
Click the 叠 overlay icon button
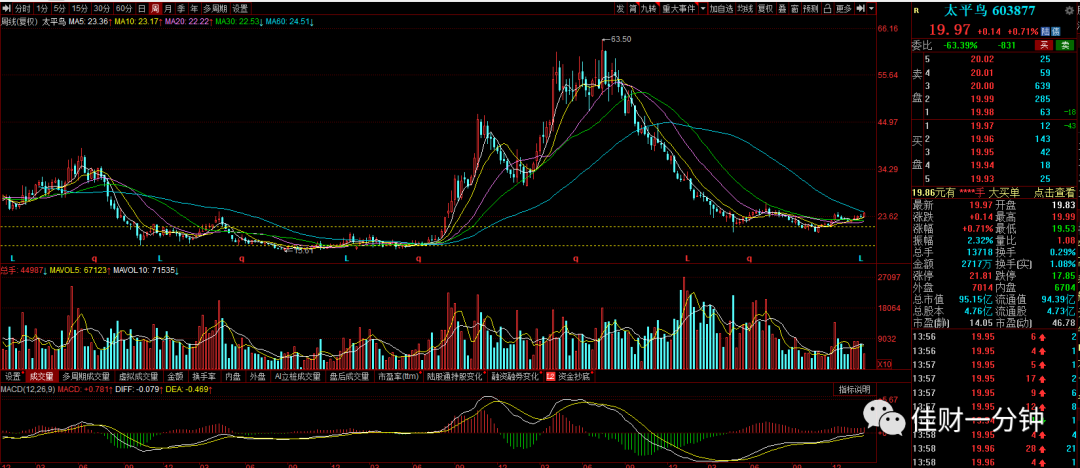(782, 9)
